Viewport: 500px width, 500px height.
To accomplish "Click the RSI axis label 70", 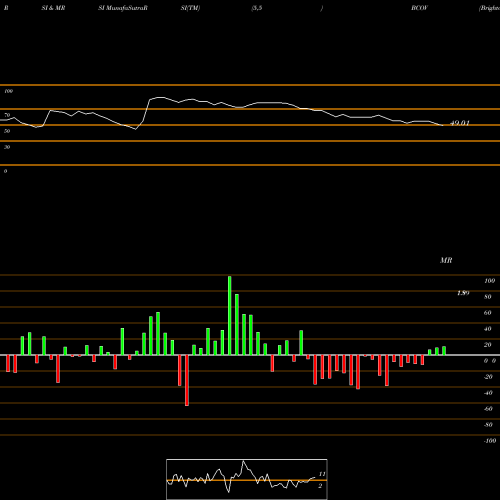I will [7, 115].
